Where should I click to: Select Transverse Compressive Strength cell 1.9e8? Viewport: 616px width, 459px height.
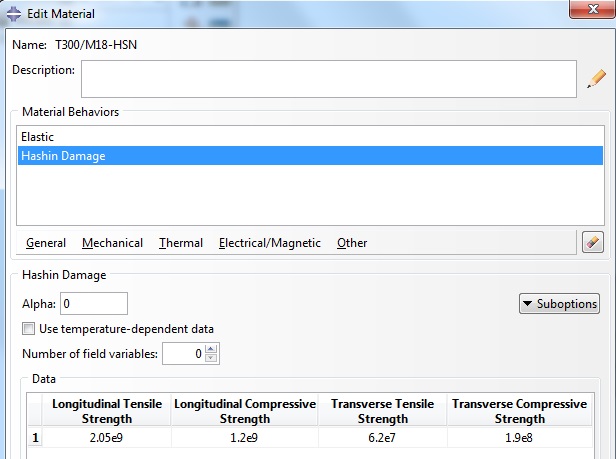pos(519,438)
